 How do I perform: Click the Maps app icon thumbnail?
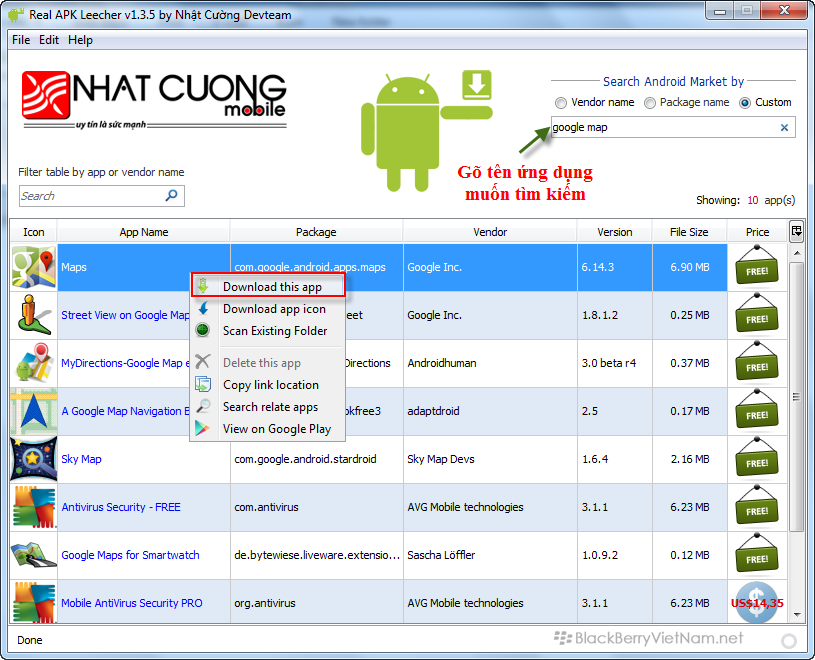34,267
